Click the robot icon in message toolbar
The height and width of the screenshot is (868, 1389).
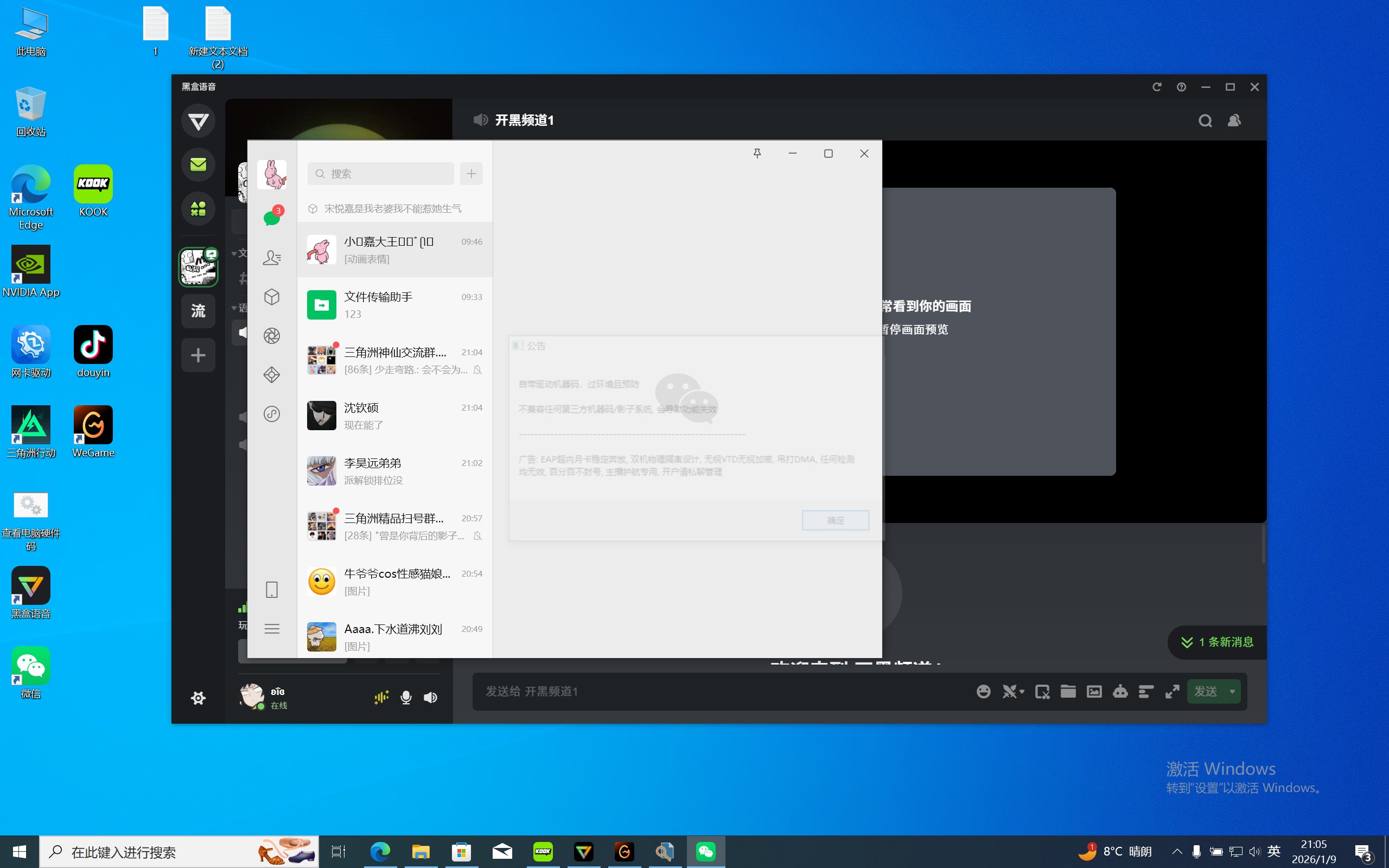click(1120, 692)
